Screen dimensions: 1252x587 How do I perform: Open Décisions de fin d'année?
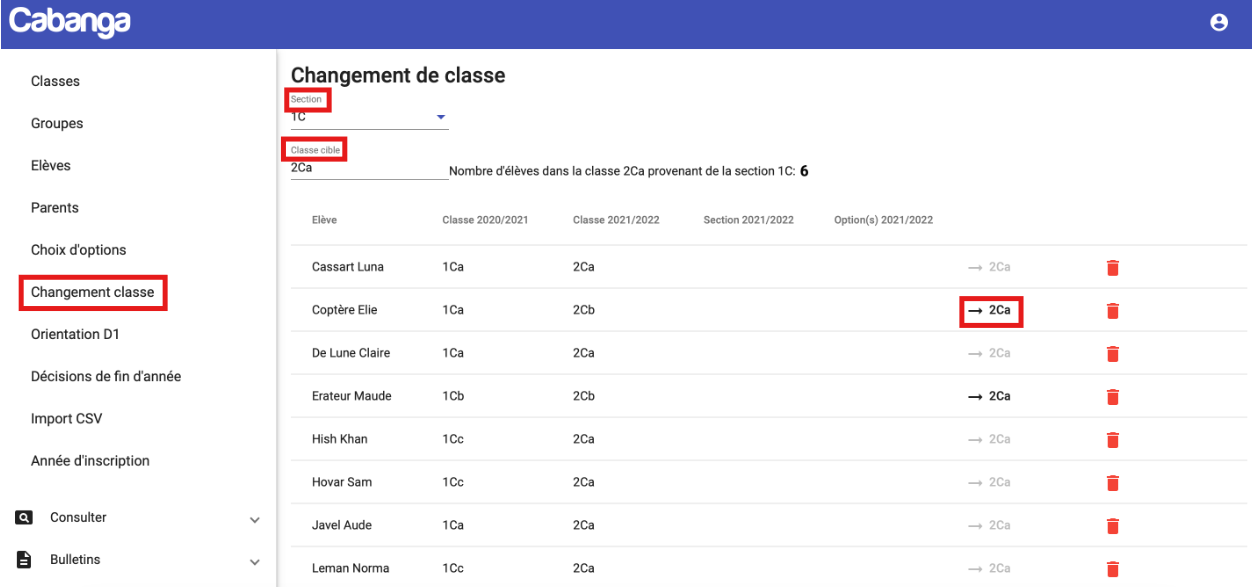pyautogui.click(x=106, y=377)
